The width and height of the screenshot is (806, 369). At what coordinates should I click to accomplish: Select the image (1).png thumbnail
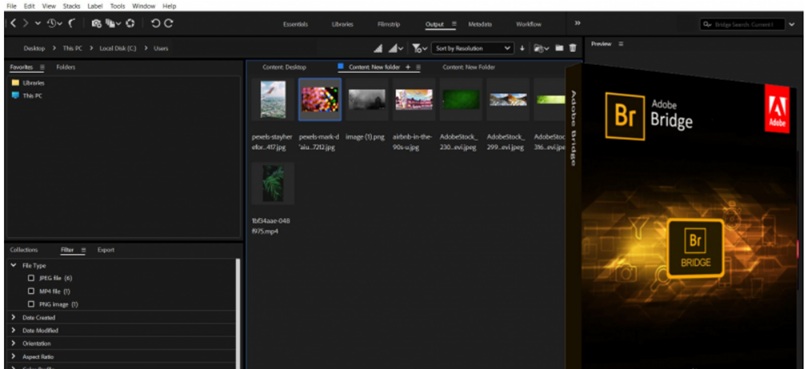[x=367, y=100]
